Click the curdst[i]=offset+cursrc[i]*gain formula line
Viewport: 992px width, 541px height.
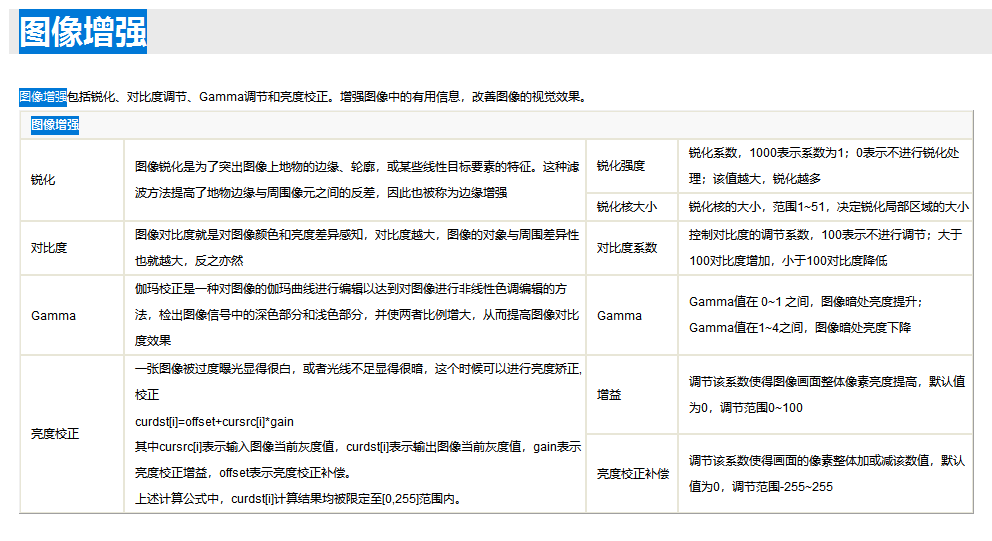tap(214, 421)
